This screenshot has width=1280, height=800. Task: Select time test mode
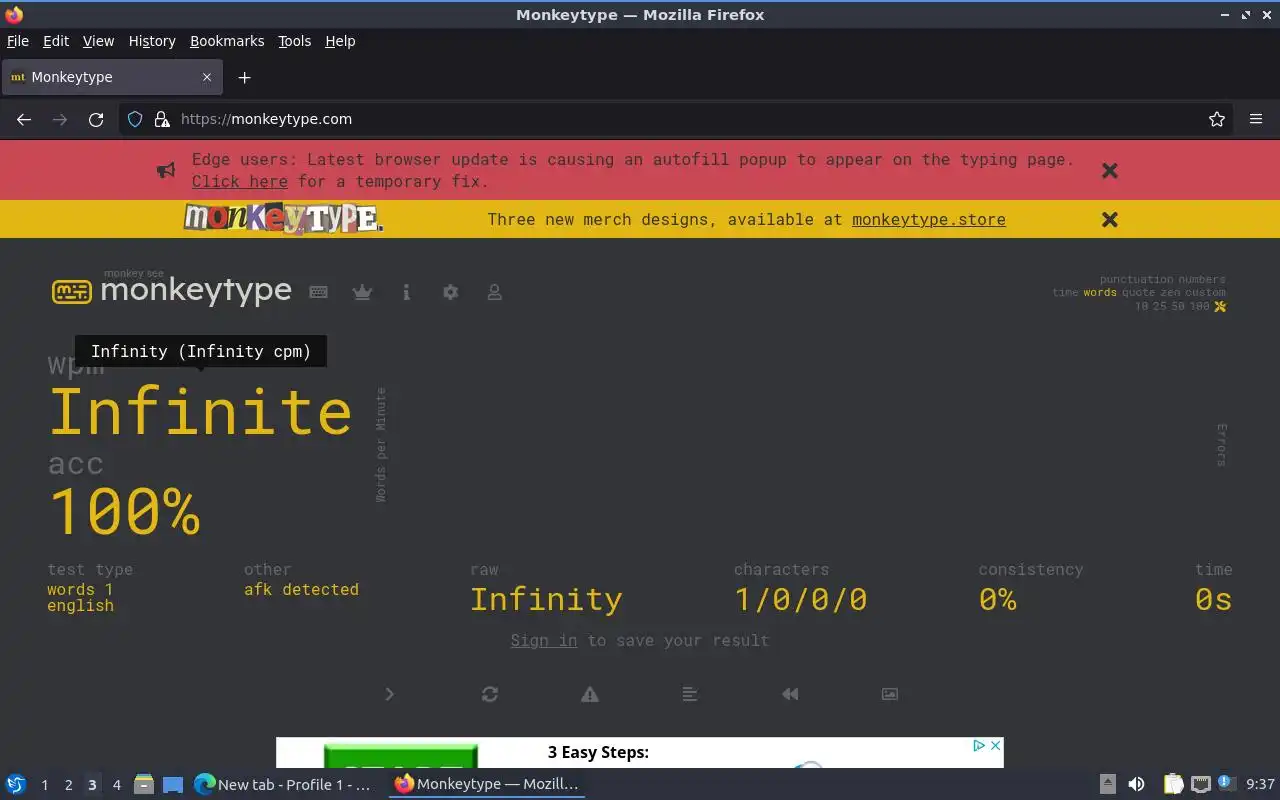tap(1065, 293)
